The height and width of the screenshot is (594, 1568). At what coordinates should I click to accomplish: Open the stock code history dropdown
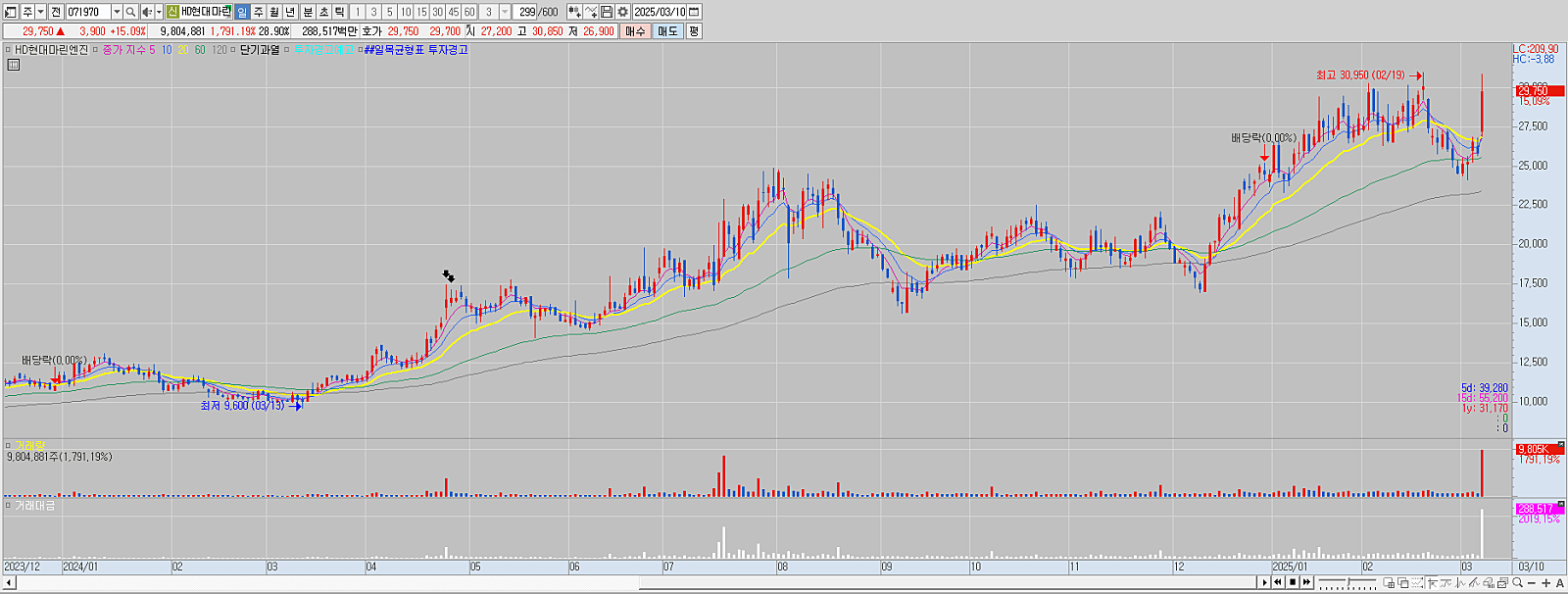click(x=117, y=12)
